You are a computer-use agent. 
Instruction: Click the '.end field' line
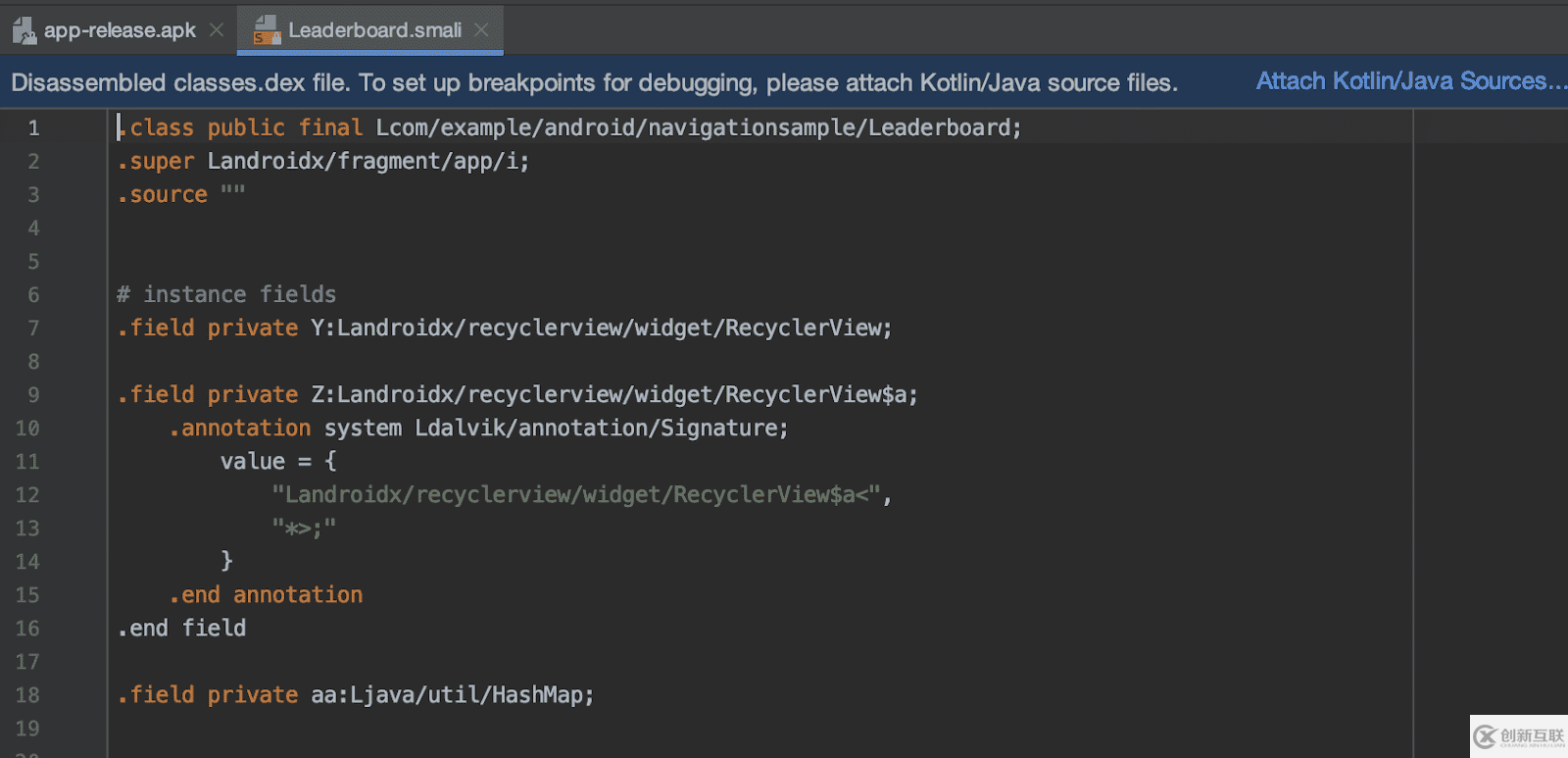coord(181,628)
